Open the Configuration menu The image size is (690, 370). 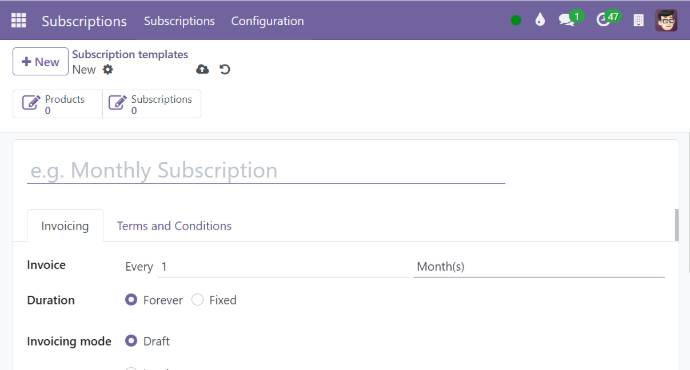(268, 21)
